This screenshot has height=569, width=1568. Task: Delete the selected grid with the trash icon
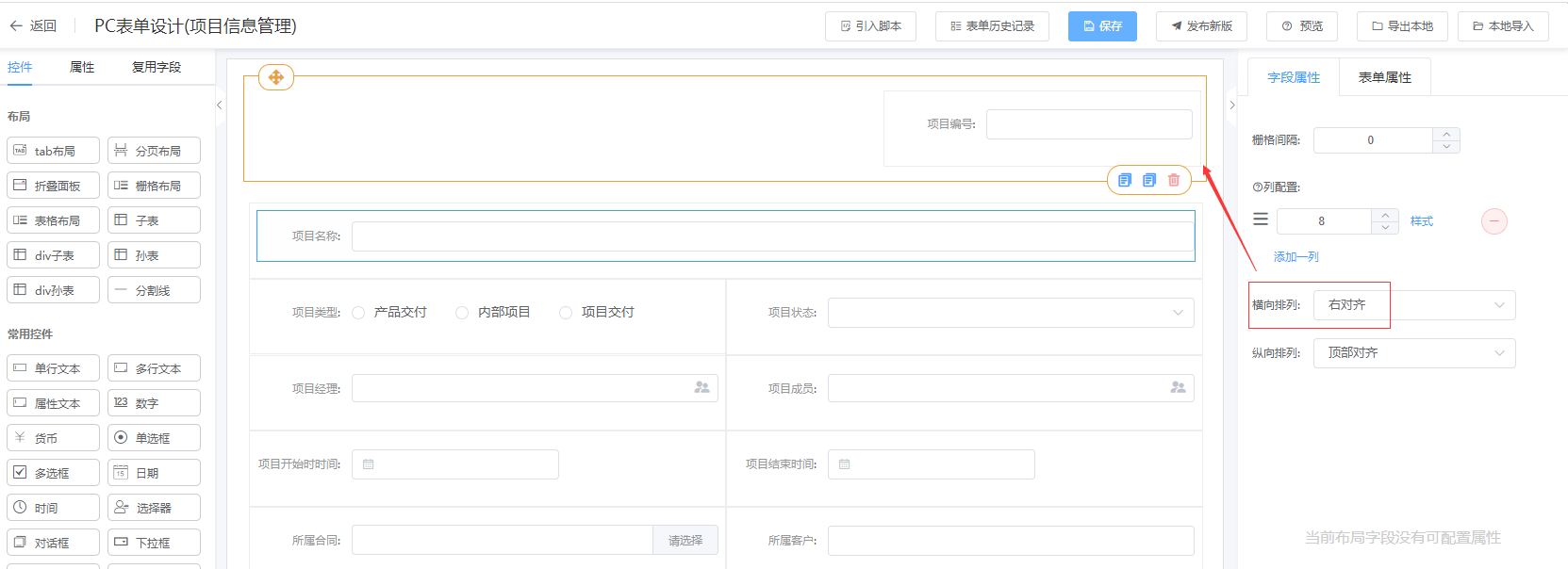tap(1173, 180)
